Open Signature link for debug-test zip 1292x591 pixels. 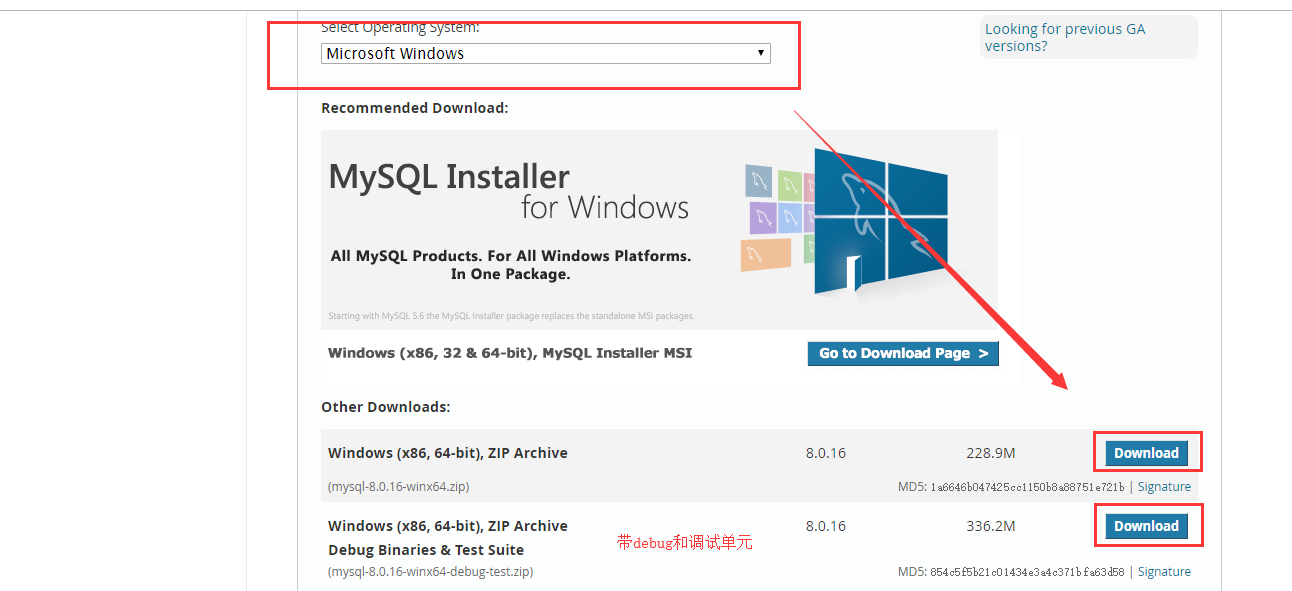(x=1164, y=572)
